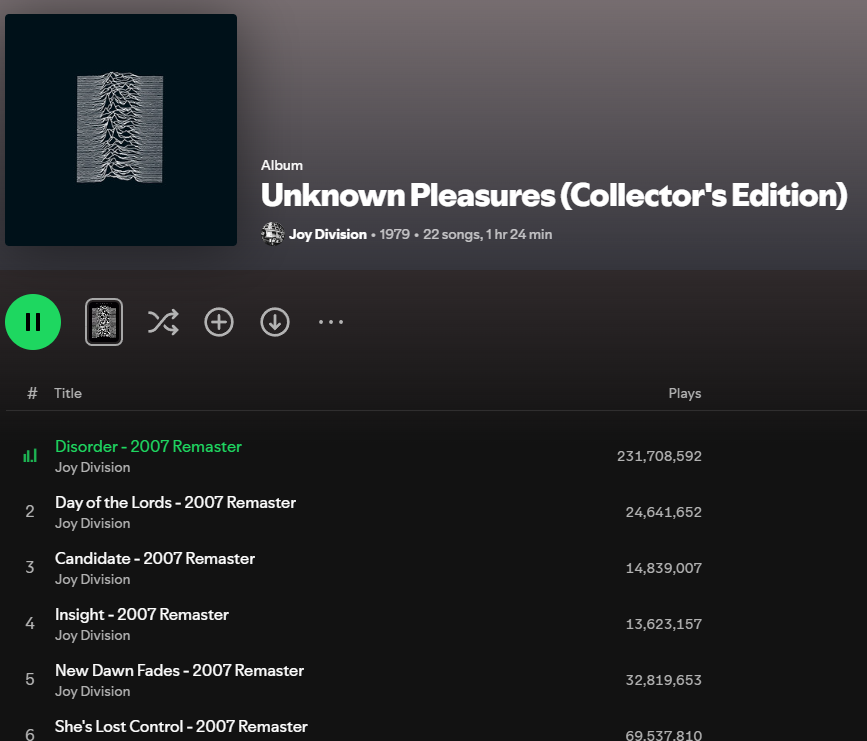This screenshot has width=867, height=741.
Task: Download the album with the arrow icon
Action: coord(275,322)
